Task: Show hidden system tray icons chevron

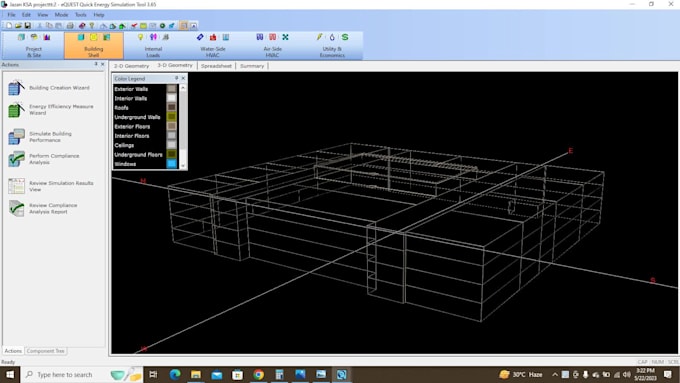Action: pyautogui.click(x=555, y=374)
